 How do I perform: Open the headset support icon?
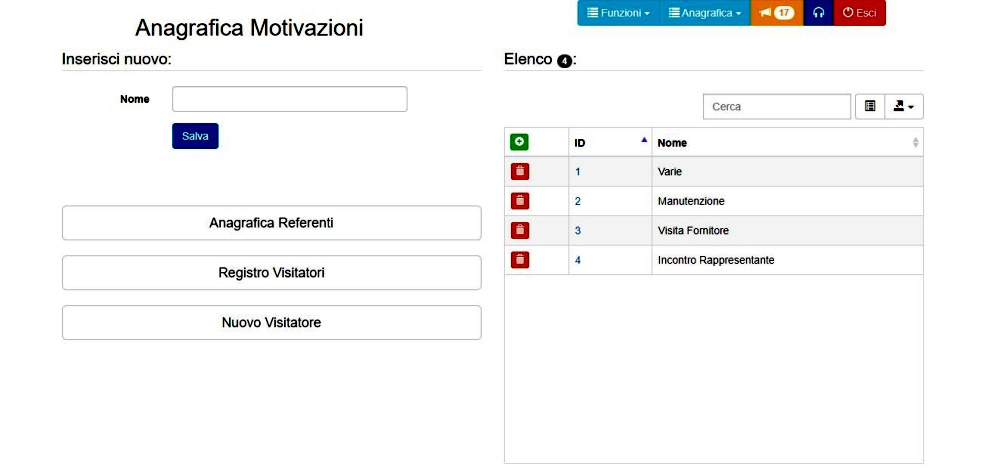(818, 13)
